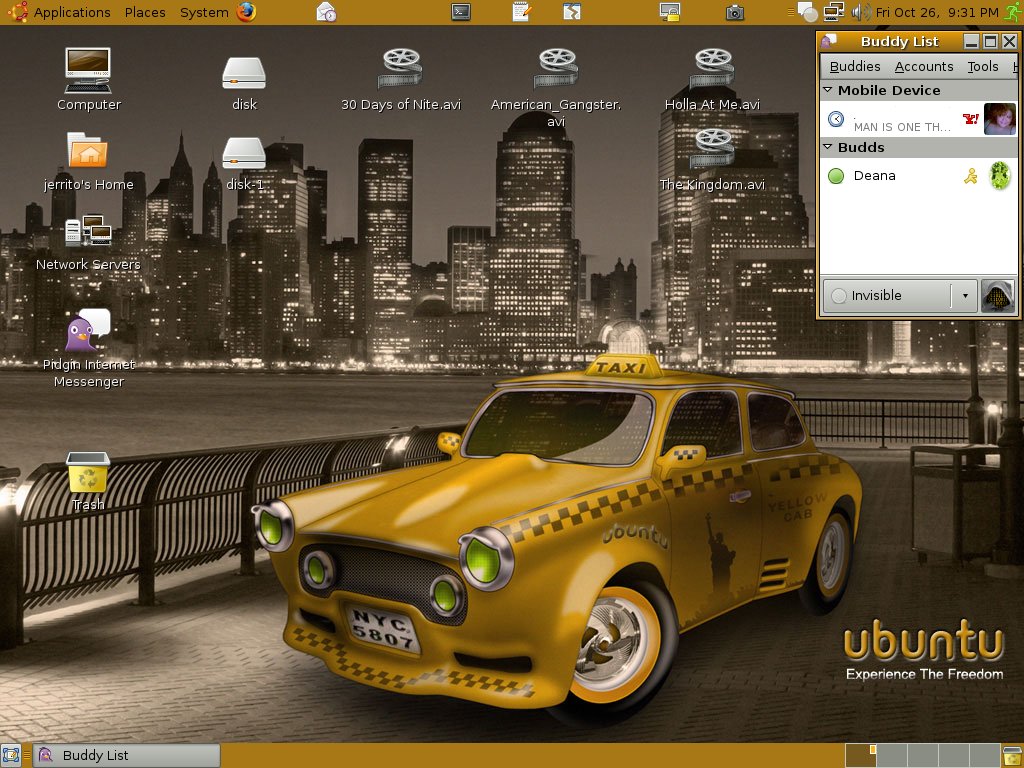This screenshot has height=768, width=1024.
Task: Switch to the third workspace
Action: 923,756
